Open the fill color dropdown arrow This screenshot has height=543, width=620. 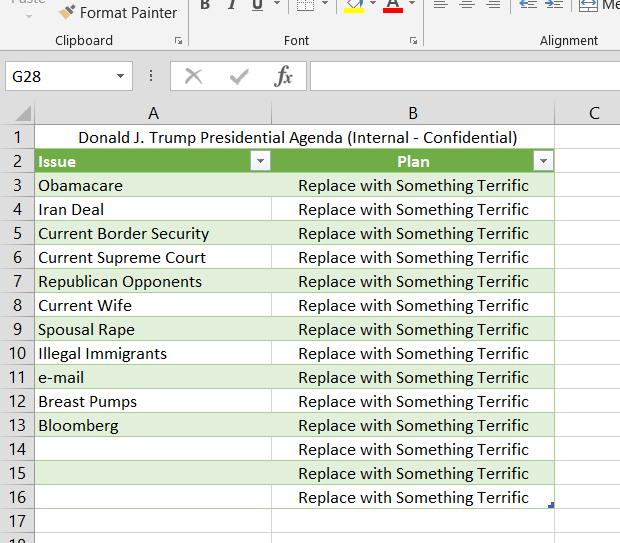pos(373,4)
